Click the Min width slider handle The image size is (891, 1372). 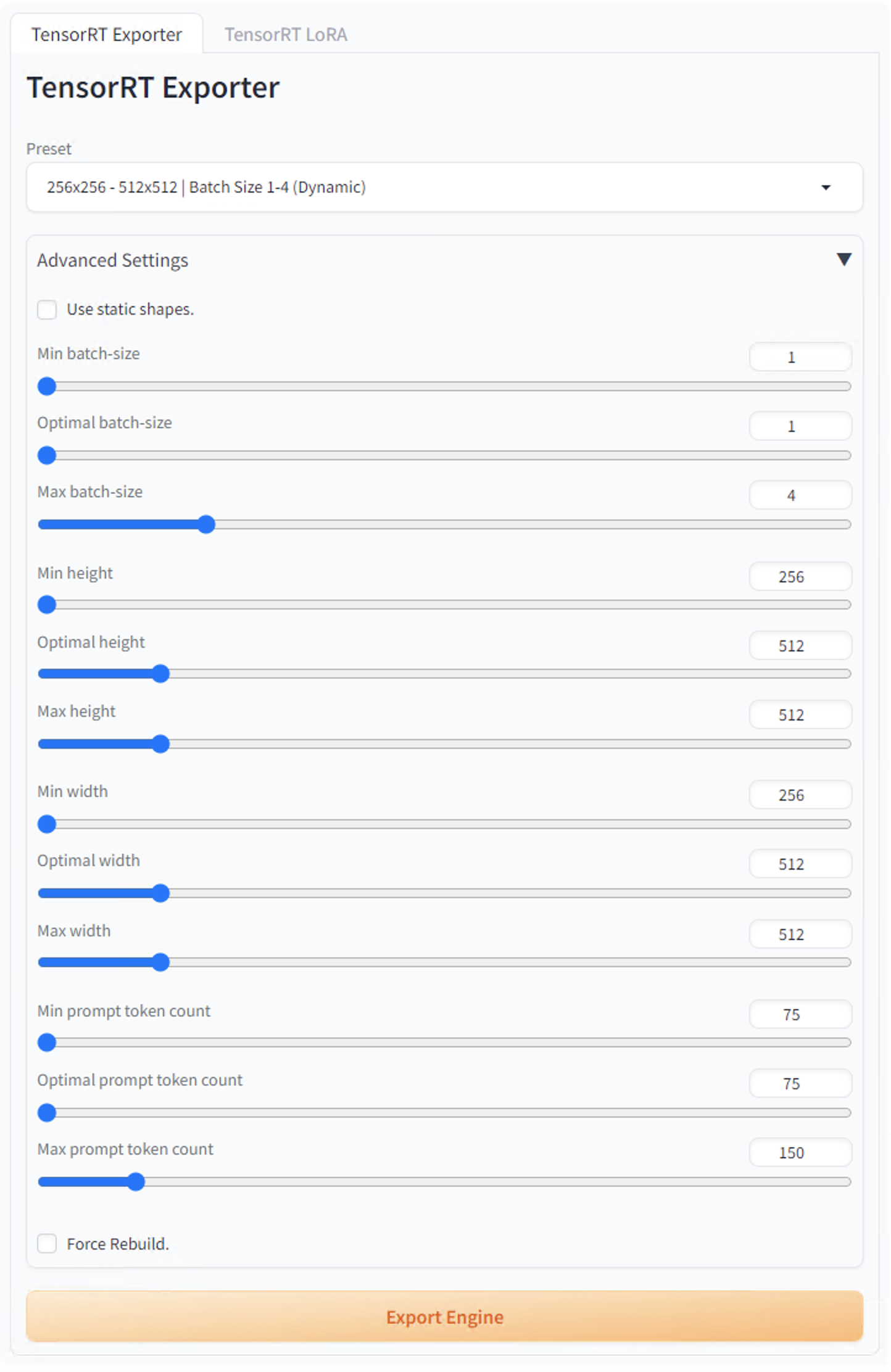point(46,824)
